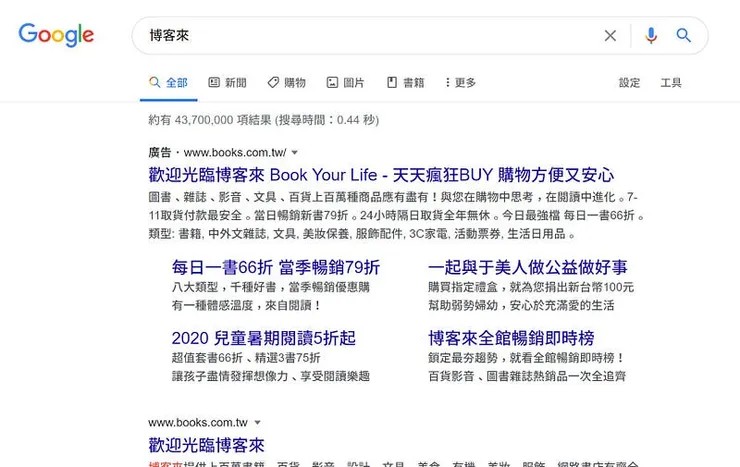
Task: Click the blue magnifier search icon
Action: click(683, 35)
